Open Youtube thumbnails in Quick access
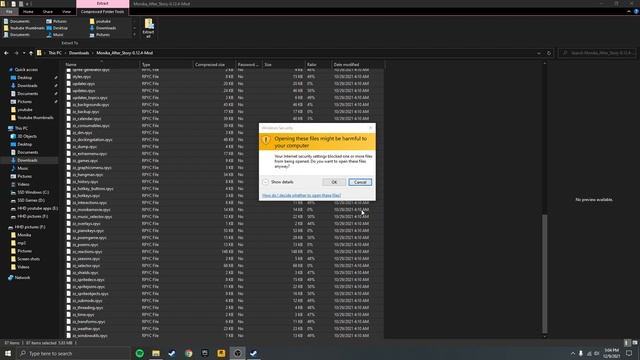Screen dimensions: 640x360 35,118
